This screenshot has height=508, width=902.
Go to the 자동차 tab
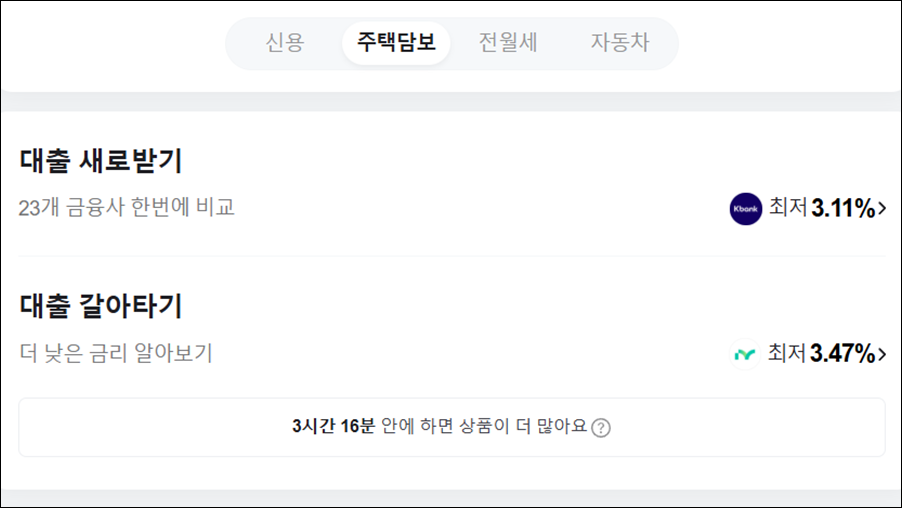coord(620,43)
